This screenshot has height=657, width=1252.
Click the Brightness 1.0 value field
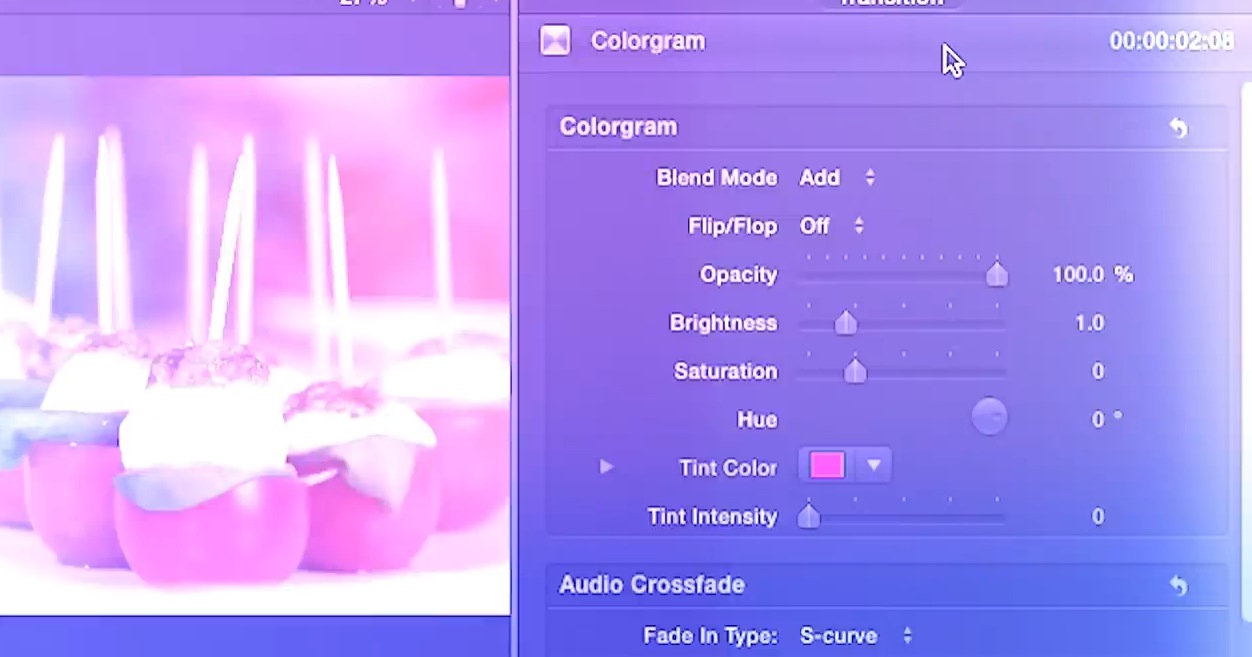pos(1089,323)
